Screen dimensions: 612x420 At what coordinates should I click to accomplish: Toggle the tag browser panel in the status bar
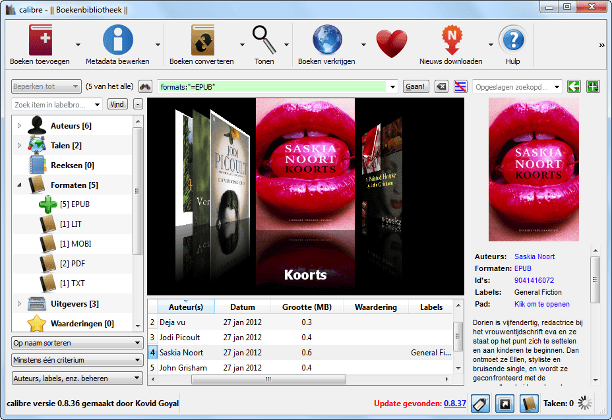(479, 403)
